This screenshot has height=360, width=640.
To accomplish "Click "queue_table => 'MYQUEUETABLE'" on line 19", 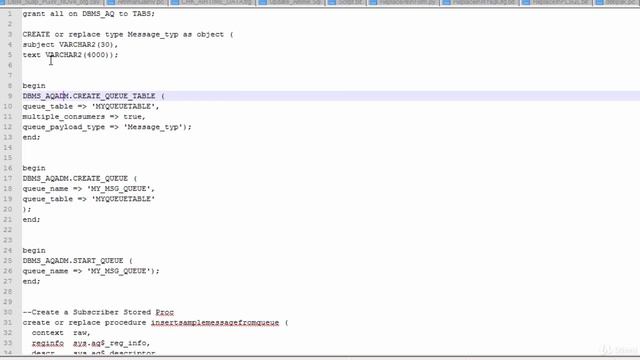I will click(89, 199).
